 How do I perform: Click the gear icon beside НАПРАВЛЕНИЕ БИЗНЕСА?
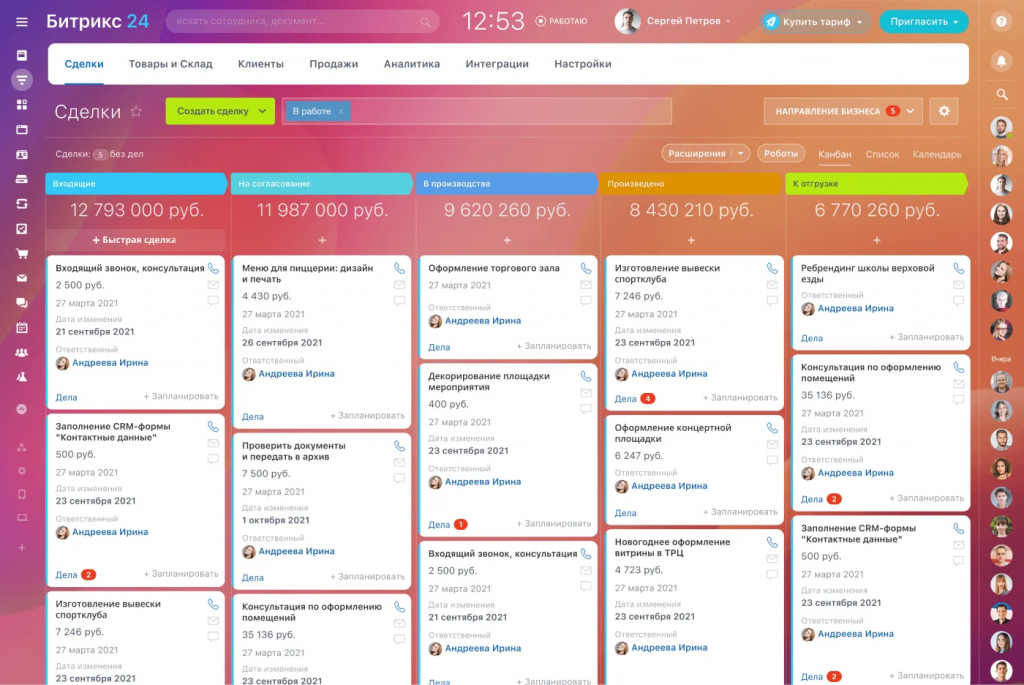click(x=943, y=111)
